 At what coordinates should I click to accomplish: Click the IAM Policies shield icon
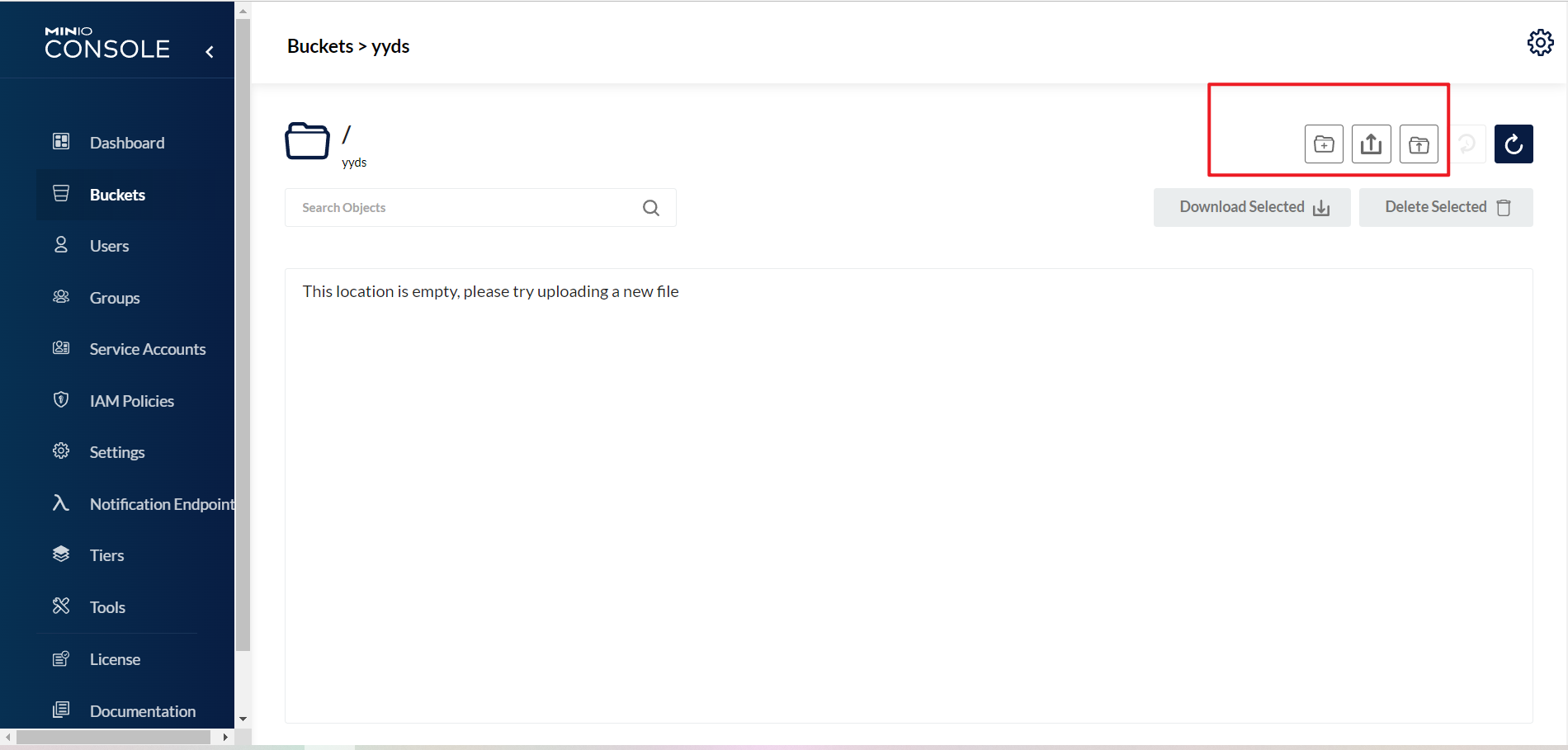tap(61, 399)
